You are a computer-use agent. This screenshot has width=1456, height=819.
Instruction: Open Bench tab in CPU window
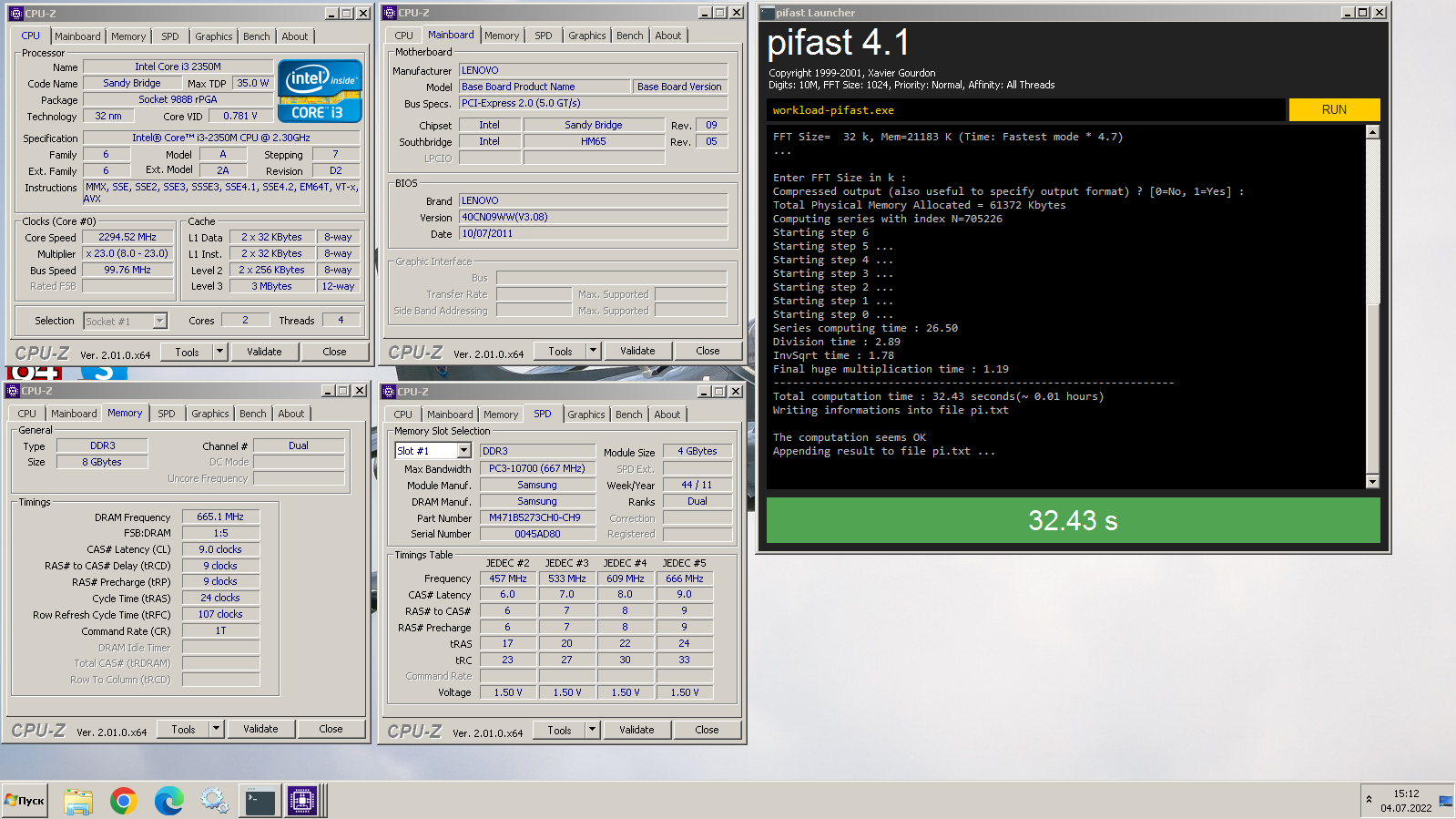[x=256, y=36]
